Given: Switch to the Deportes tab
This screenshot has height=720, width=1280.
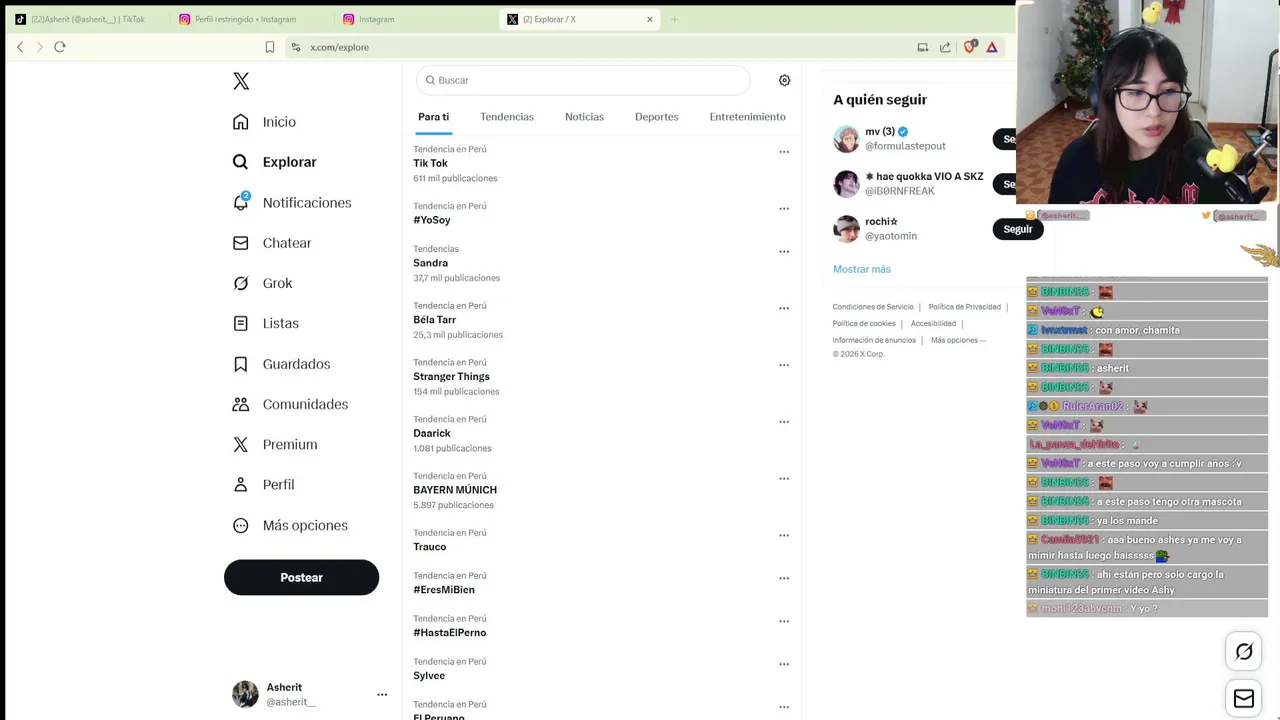Looking at the screenshot, I should click(x=657, y=117).
